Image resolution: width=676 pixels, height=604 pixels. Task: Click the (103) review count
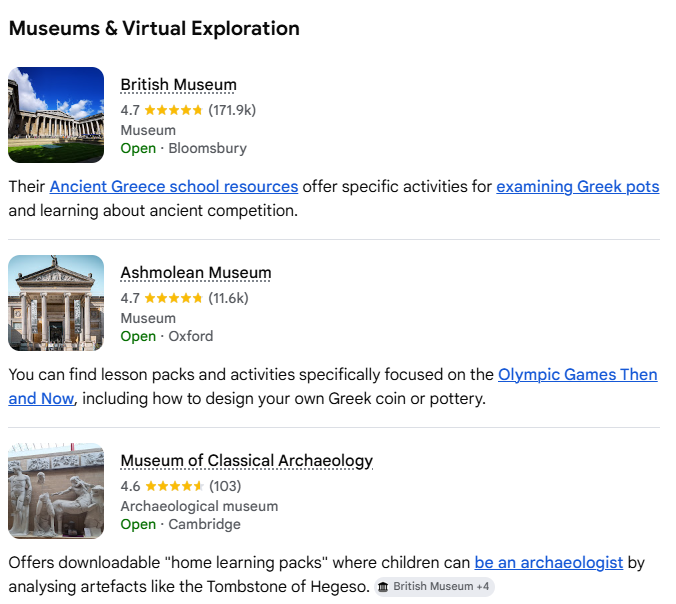(225, 486)
